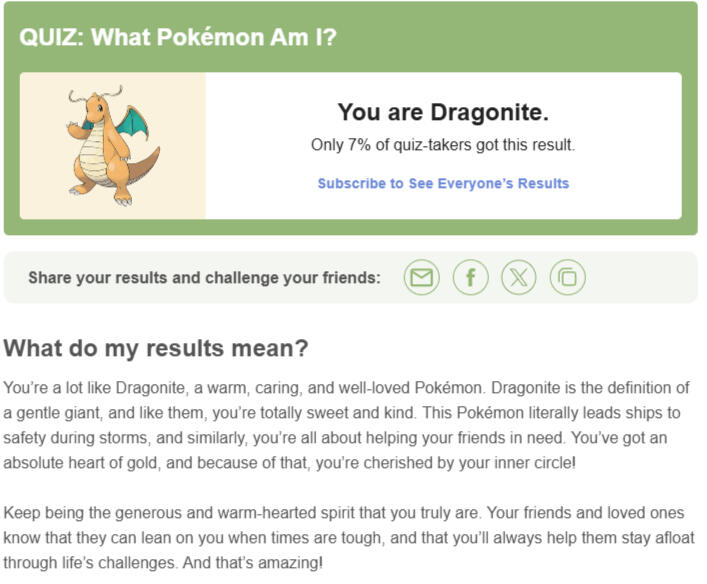Click the "What do my results mean?" heading

click(x=156, y=348)
